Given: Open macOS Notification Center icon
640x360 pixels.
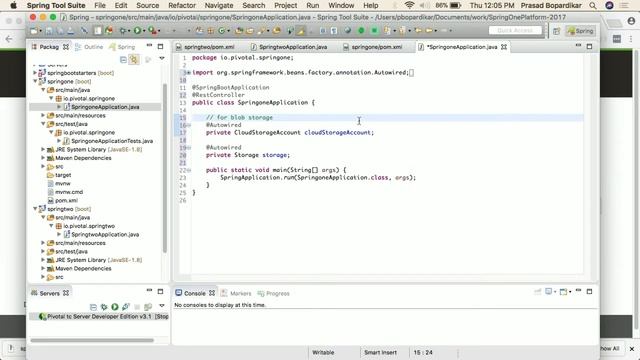Looking at the screenshot, I should click(x=624, y=6).
